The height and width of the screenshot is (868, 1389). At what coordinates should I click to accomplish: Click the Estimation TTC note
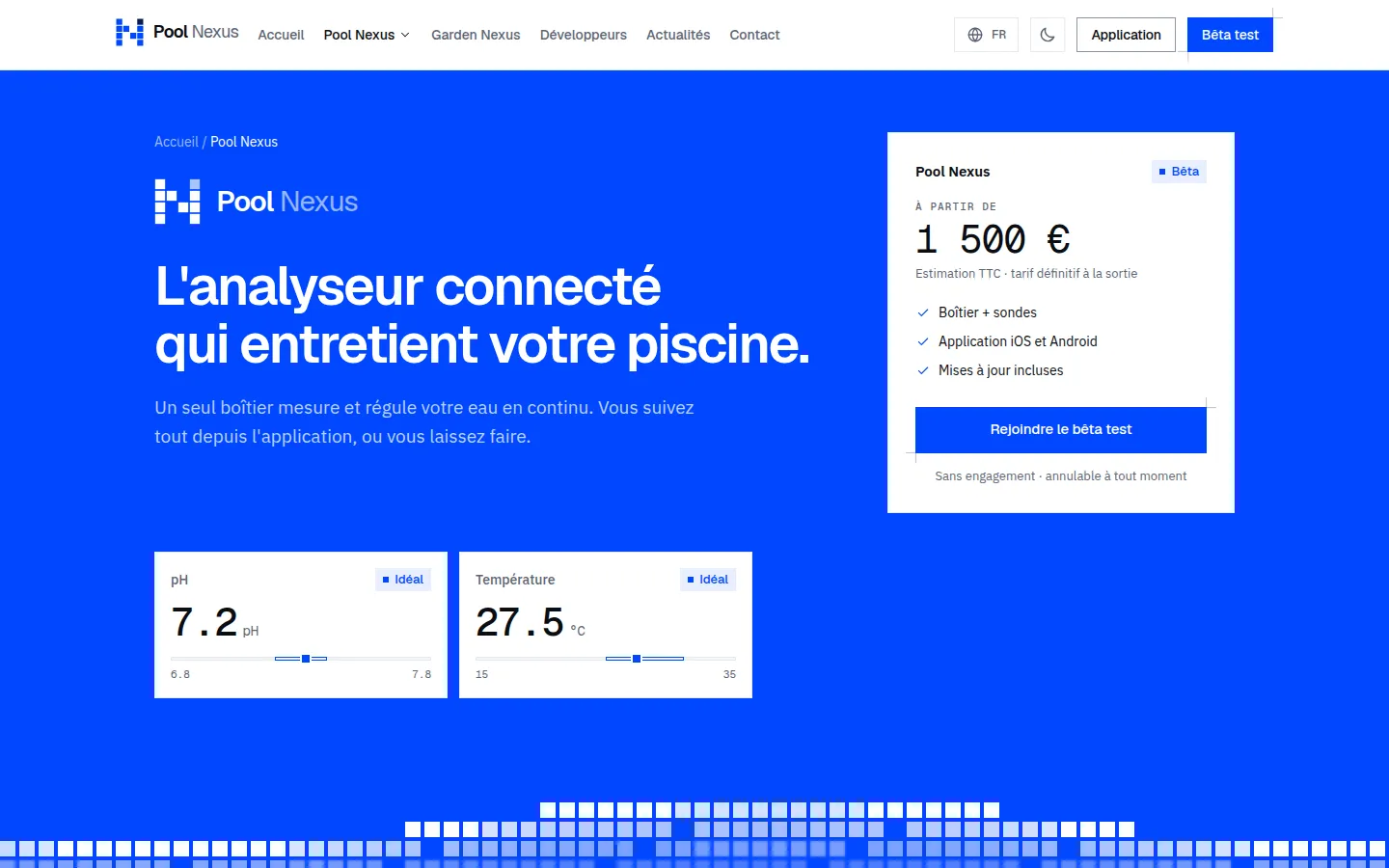click(1026, 274)
